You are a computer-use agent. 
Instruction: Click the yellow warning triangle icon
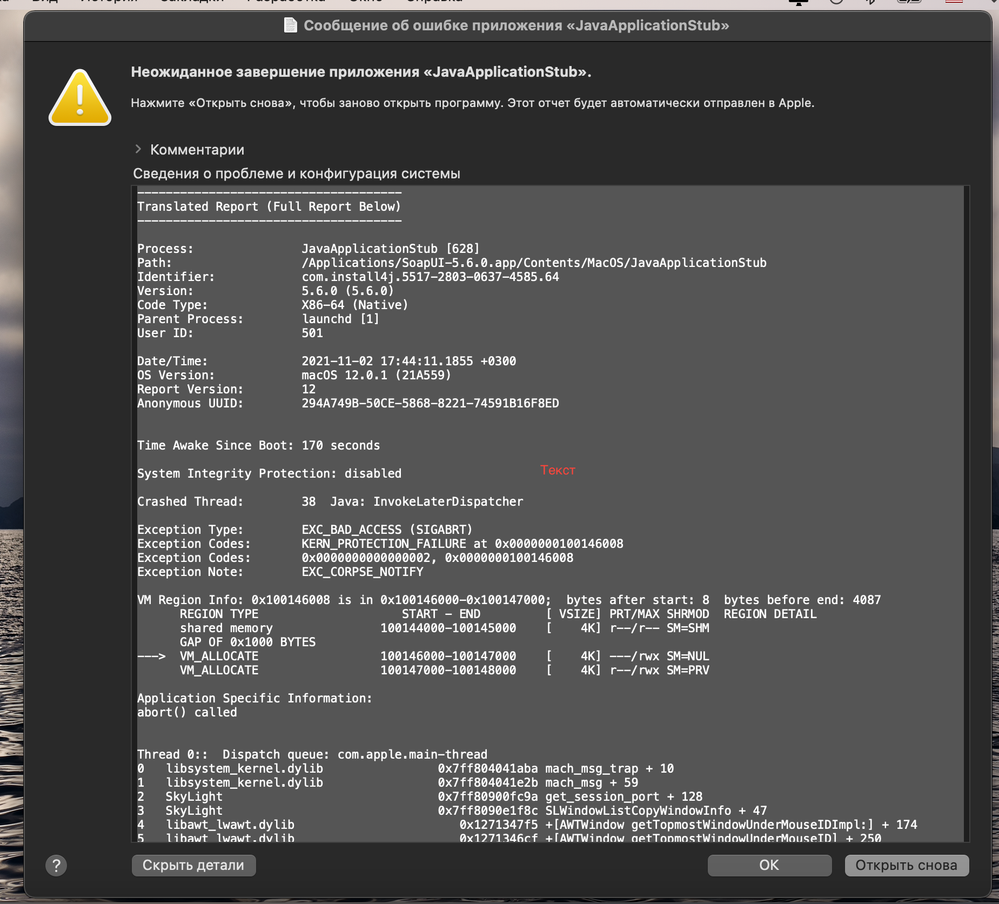coord(80,96)
